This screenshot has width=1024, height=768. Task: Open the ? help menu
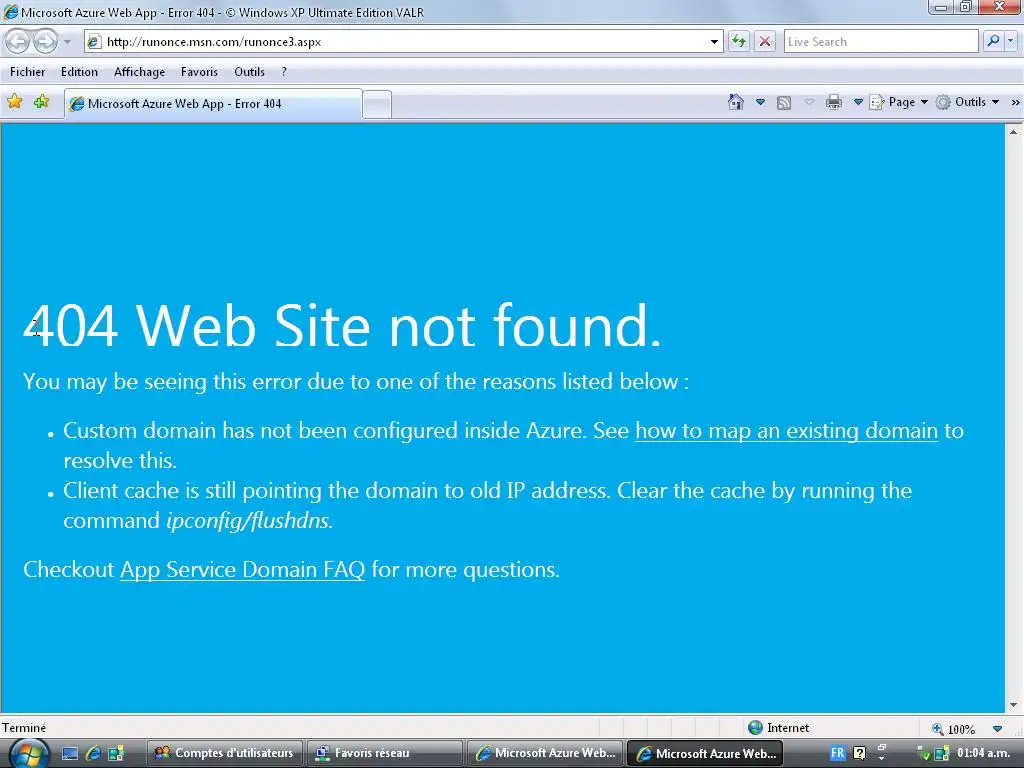[283, 72]
